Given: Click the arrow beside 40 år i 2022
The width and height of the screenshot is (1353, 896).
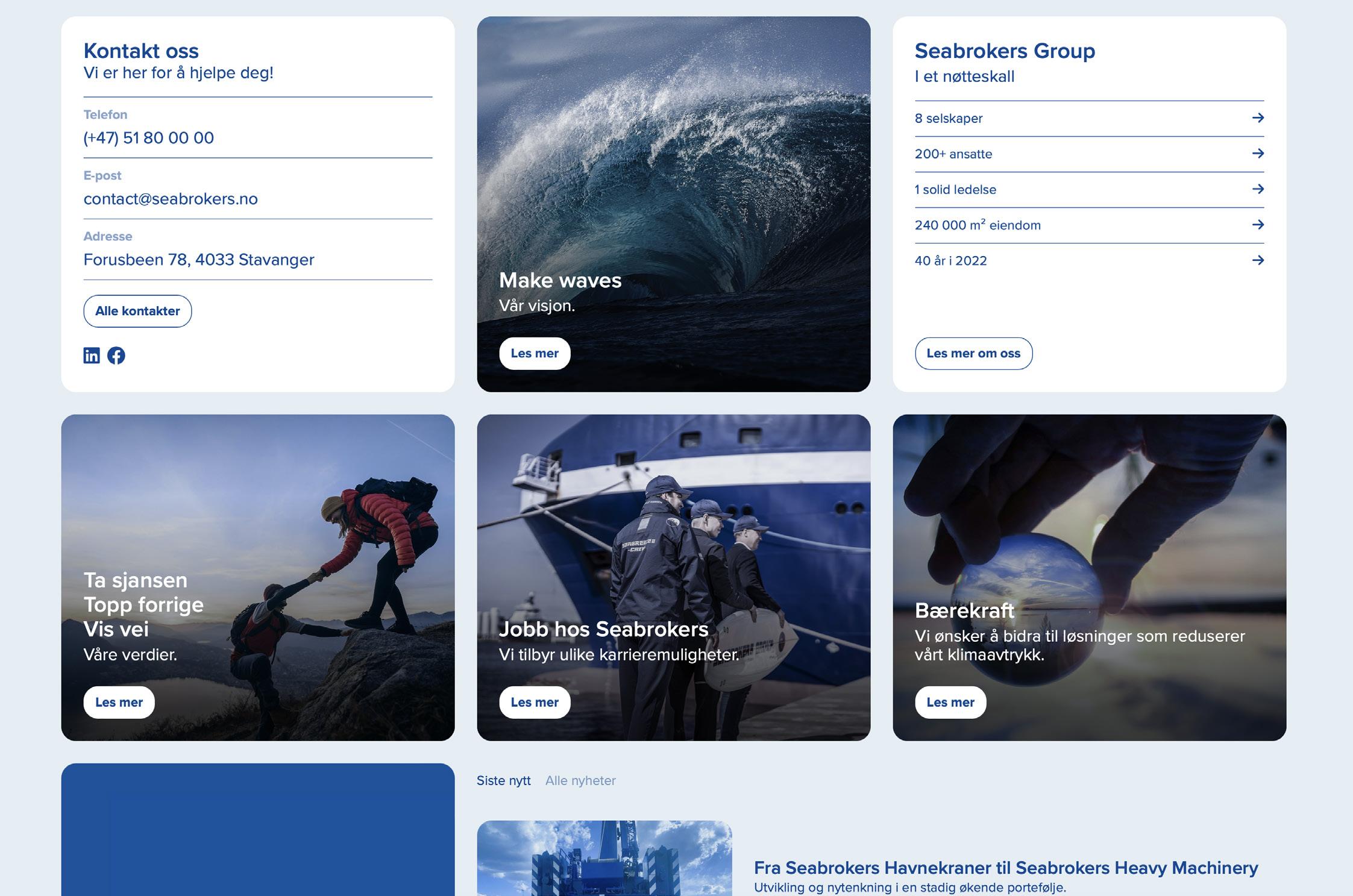Looking at the screenshot, I should [1257, 260].
